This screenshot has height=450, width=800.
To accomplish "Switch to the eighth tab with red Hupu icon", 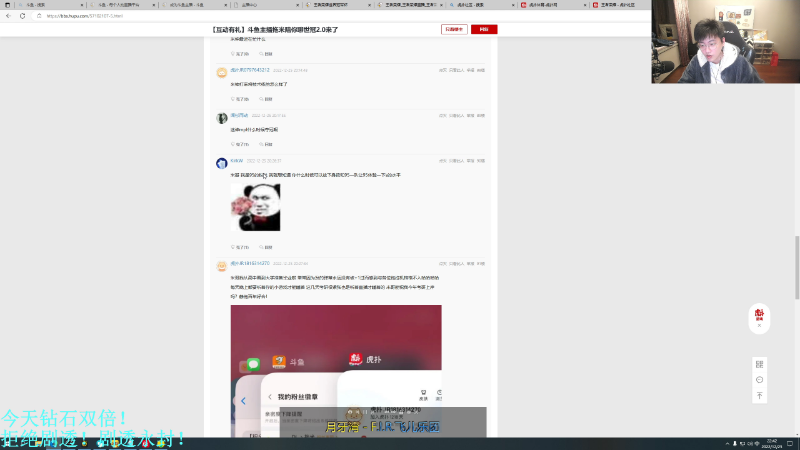I will [x=553, y=5].
